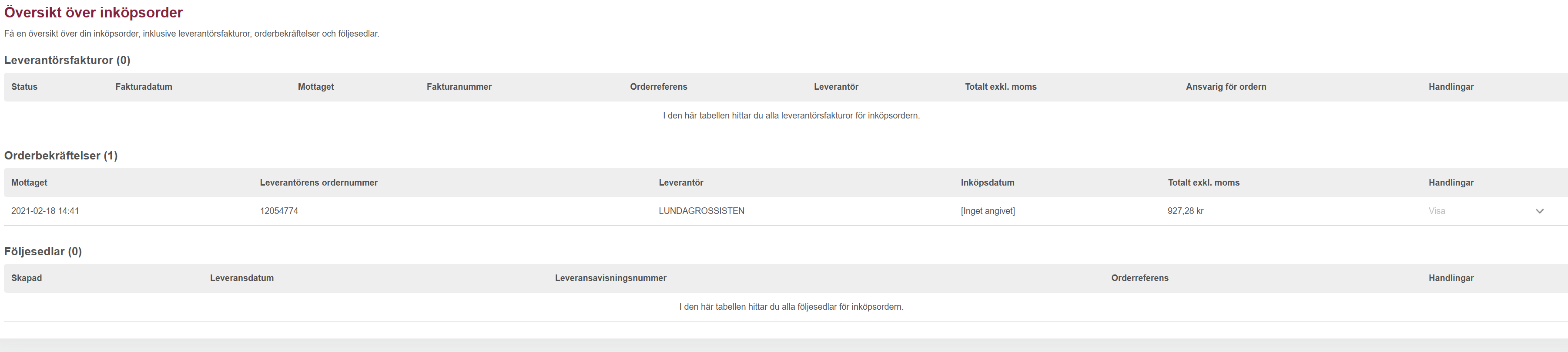Select the Inköpsdatum column header
The height and width of the screenshot is (352, 1568).
[987, 183]
